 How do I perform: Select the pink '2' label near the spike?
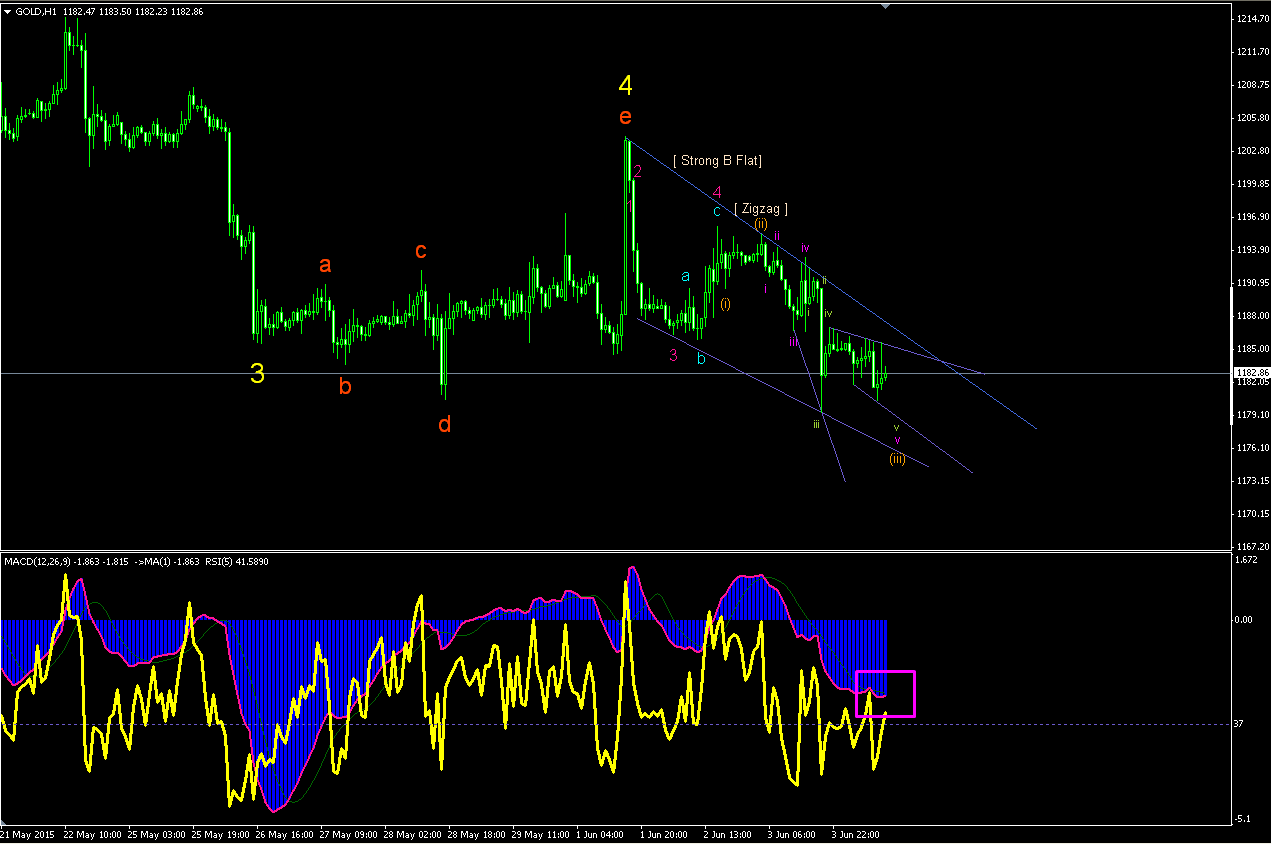coord(637,172)
